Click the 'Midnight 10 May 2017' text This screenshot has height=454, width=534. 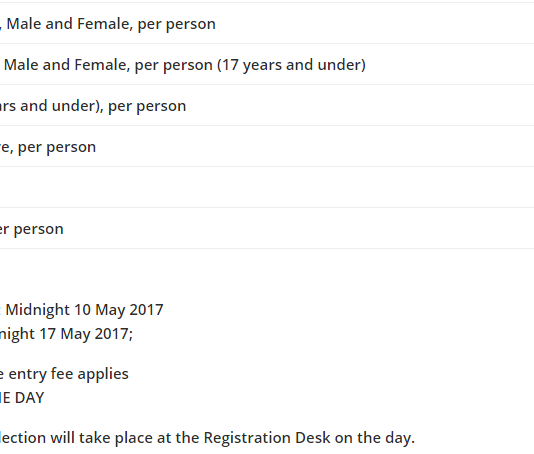84,310
